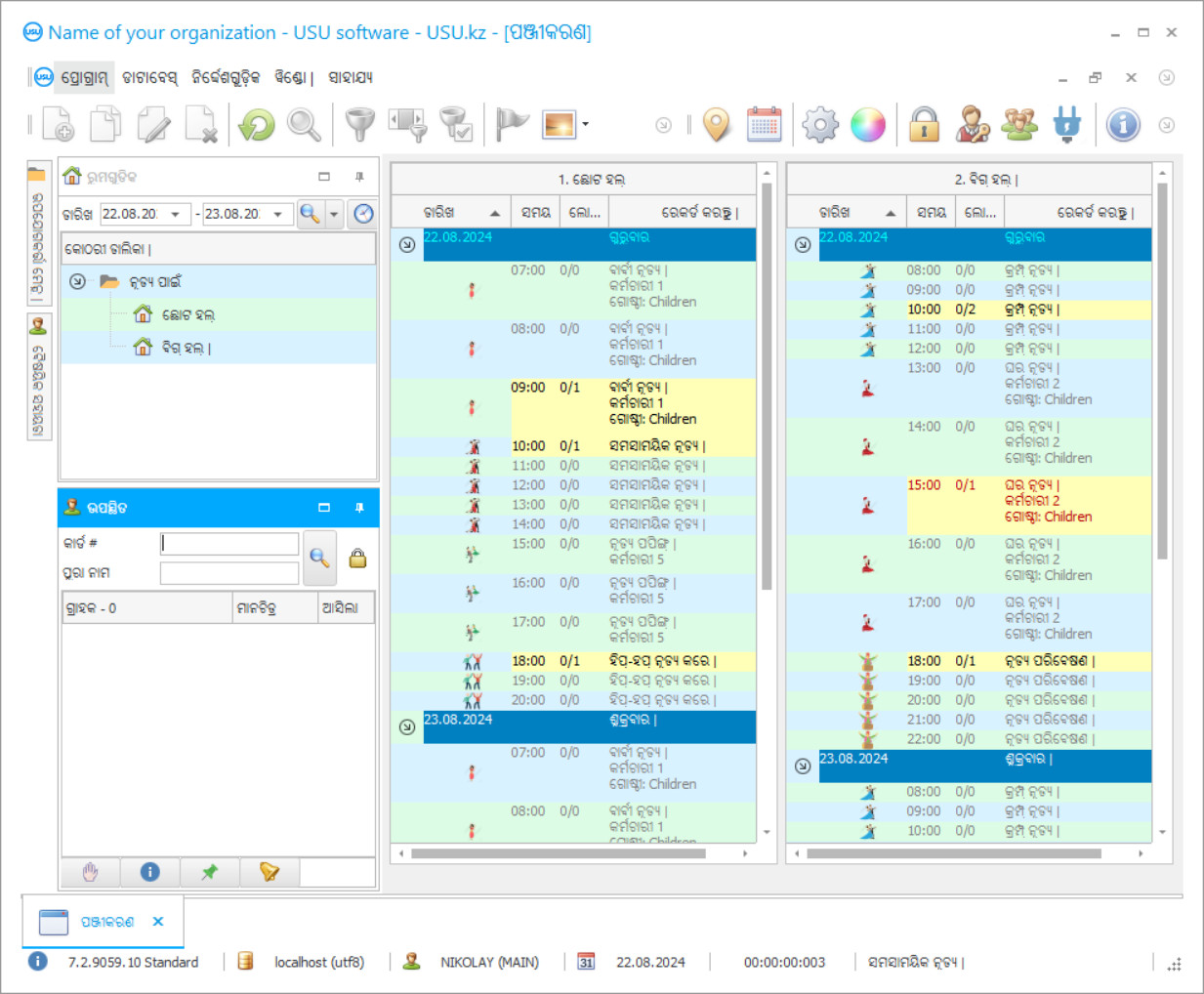Open the ସାହାଯ୍ୟ help menu
1204x994 pixels.
[351, 77]
